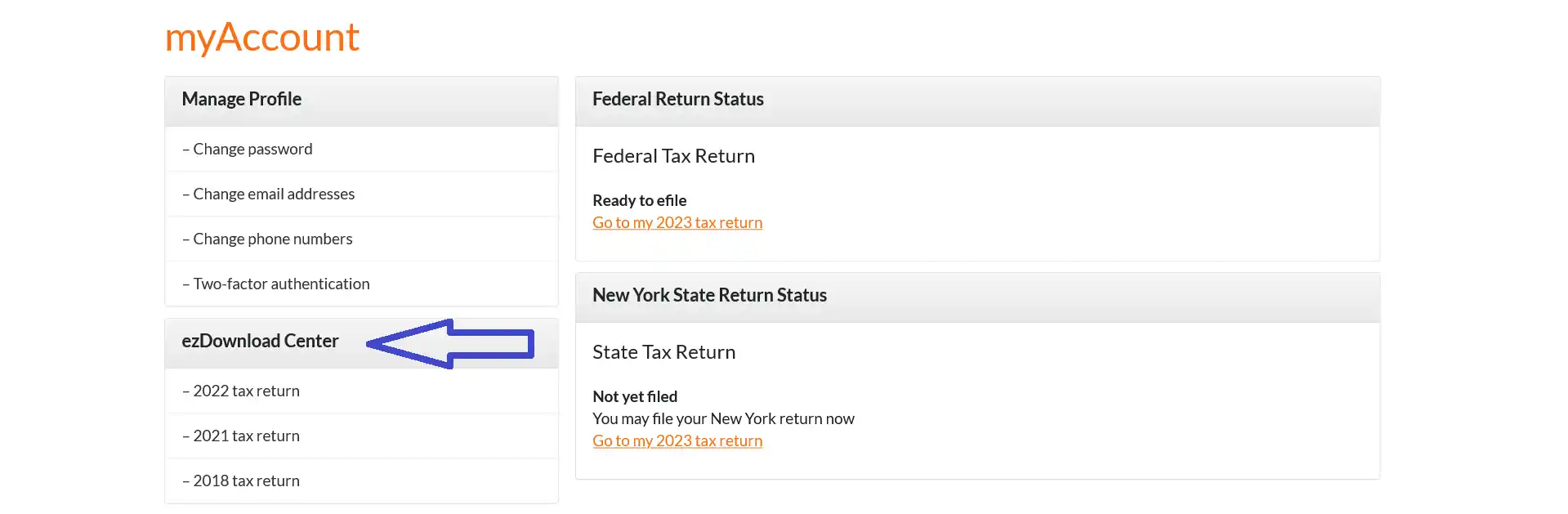
Task: Go to Two-factor authentication settings
Action: click(281, 284)
